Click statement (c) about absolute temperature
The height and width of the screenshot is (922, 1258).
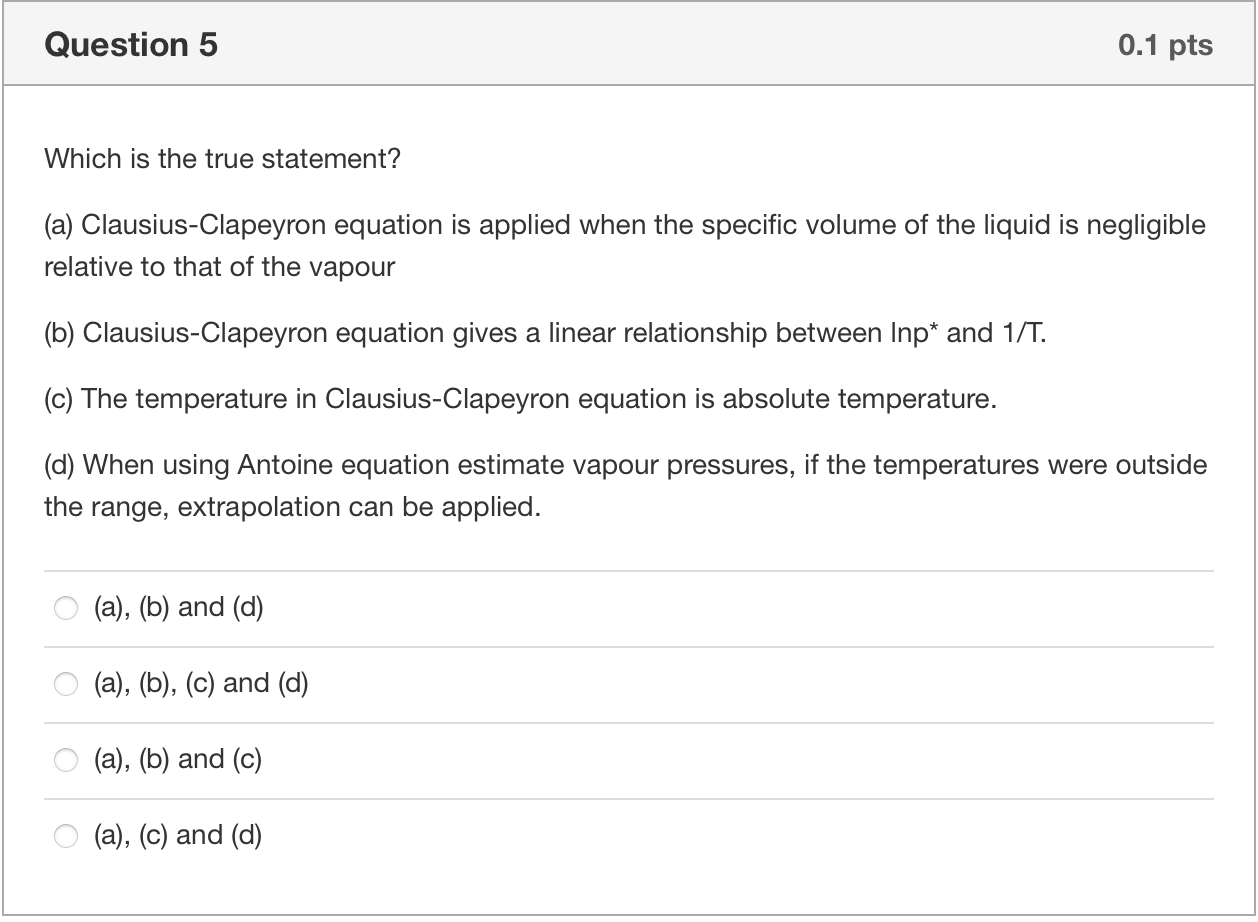[x=520, y=398]
